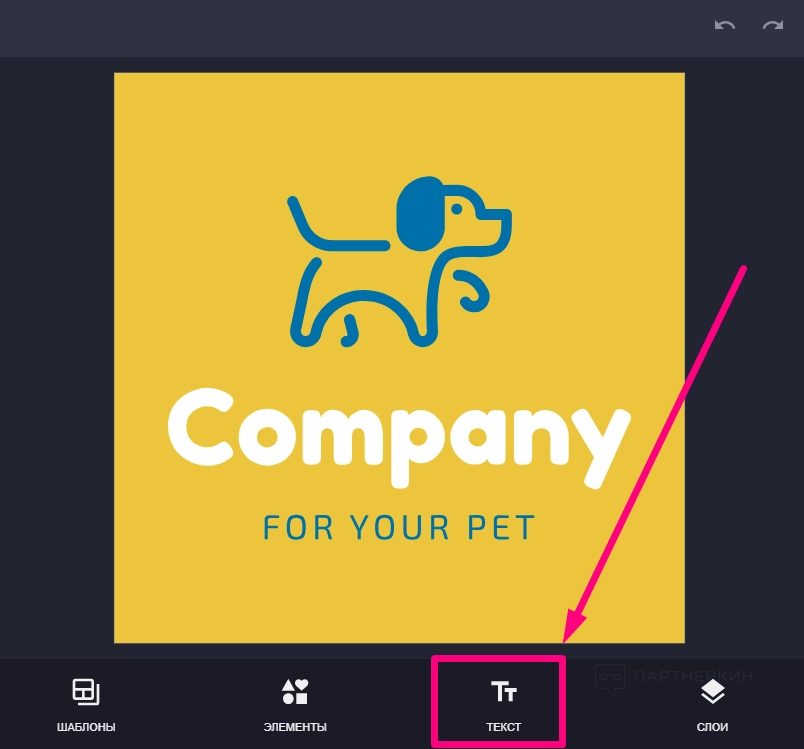
Task: Switch to the ШАБЛОНЫ tab label
Action: pos(86,727)
